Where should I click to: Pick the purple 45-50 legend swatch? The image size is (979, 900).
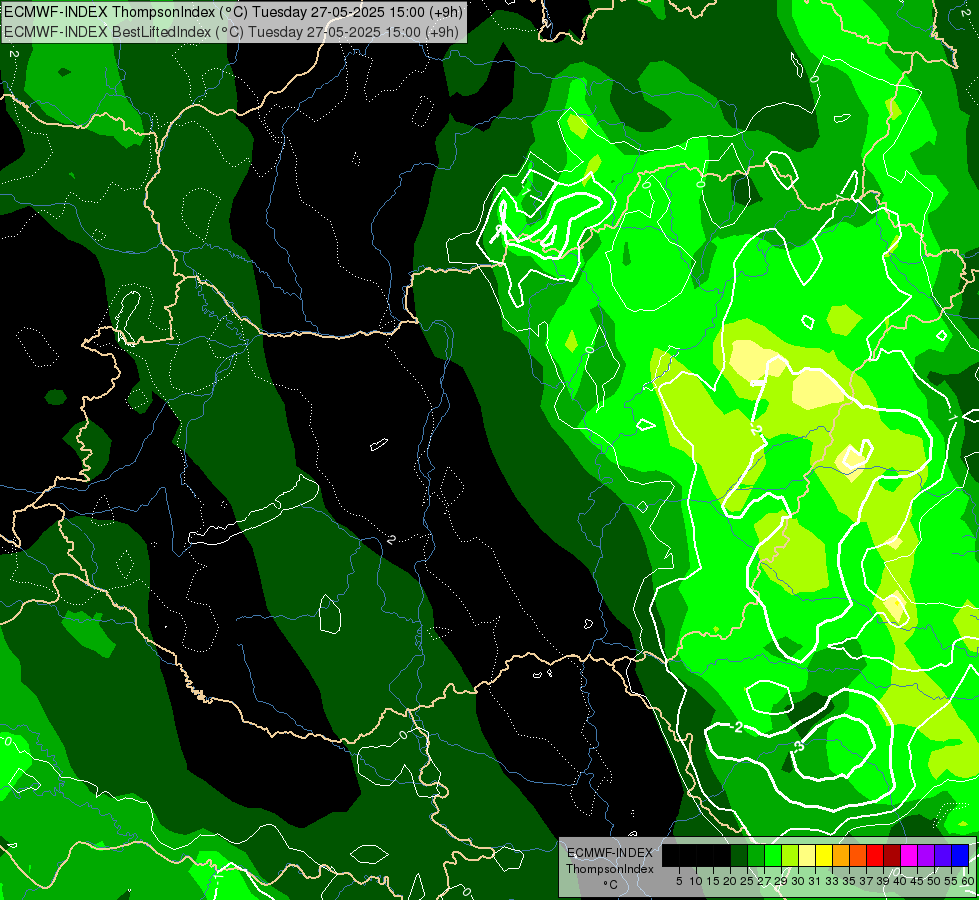(x=926, y=855)
